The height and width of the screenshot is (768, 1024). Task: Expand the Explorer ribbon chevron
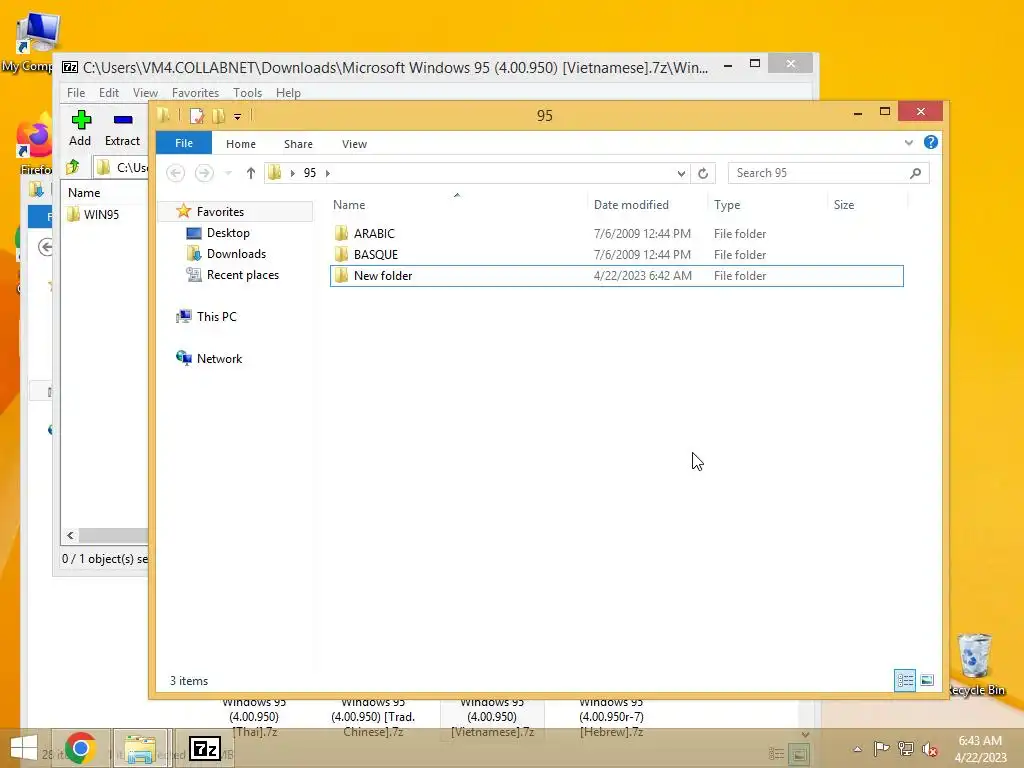pos(908,142)
